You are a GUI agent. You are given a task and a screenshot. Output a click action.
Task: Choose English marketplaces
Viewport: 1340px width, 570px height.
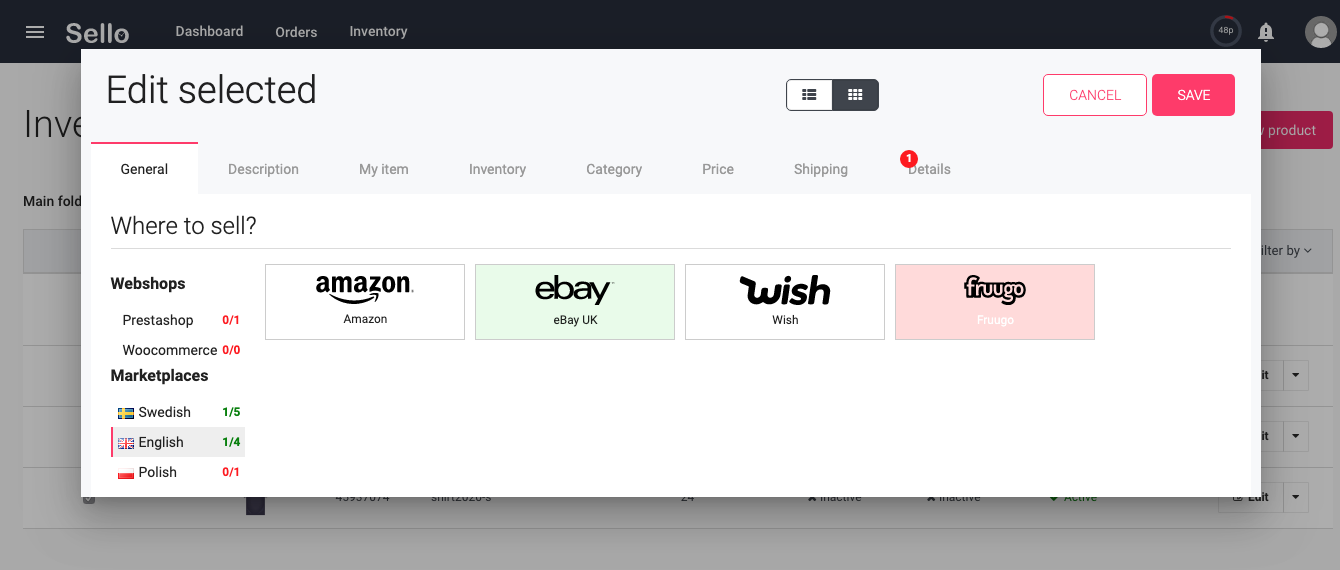point(178,442)
